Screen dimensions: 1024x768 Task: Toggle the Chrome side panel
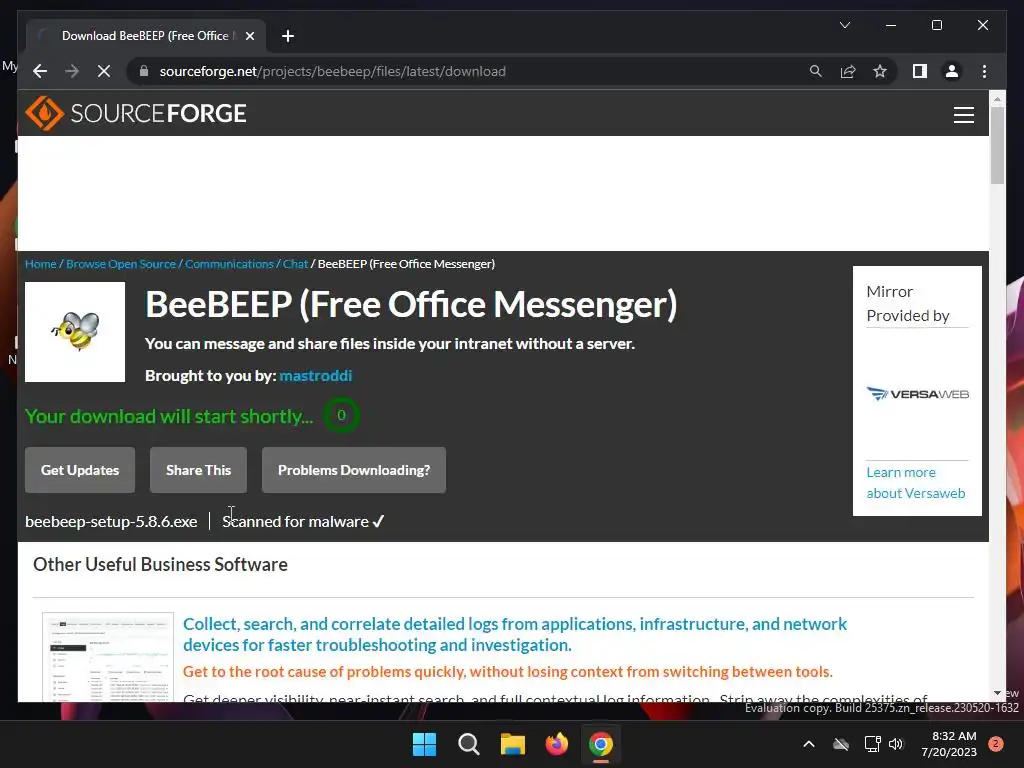pos(920,71)
